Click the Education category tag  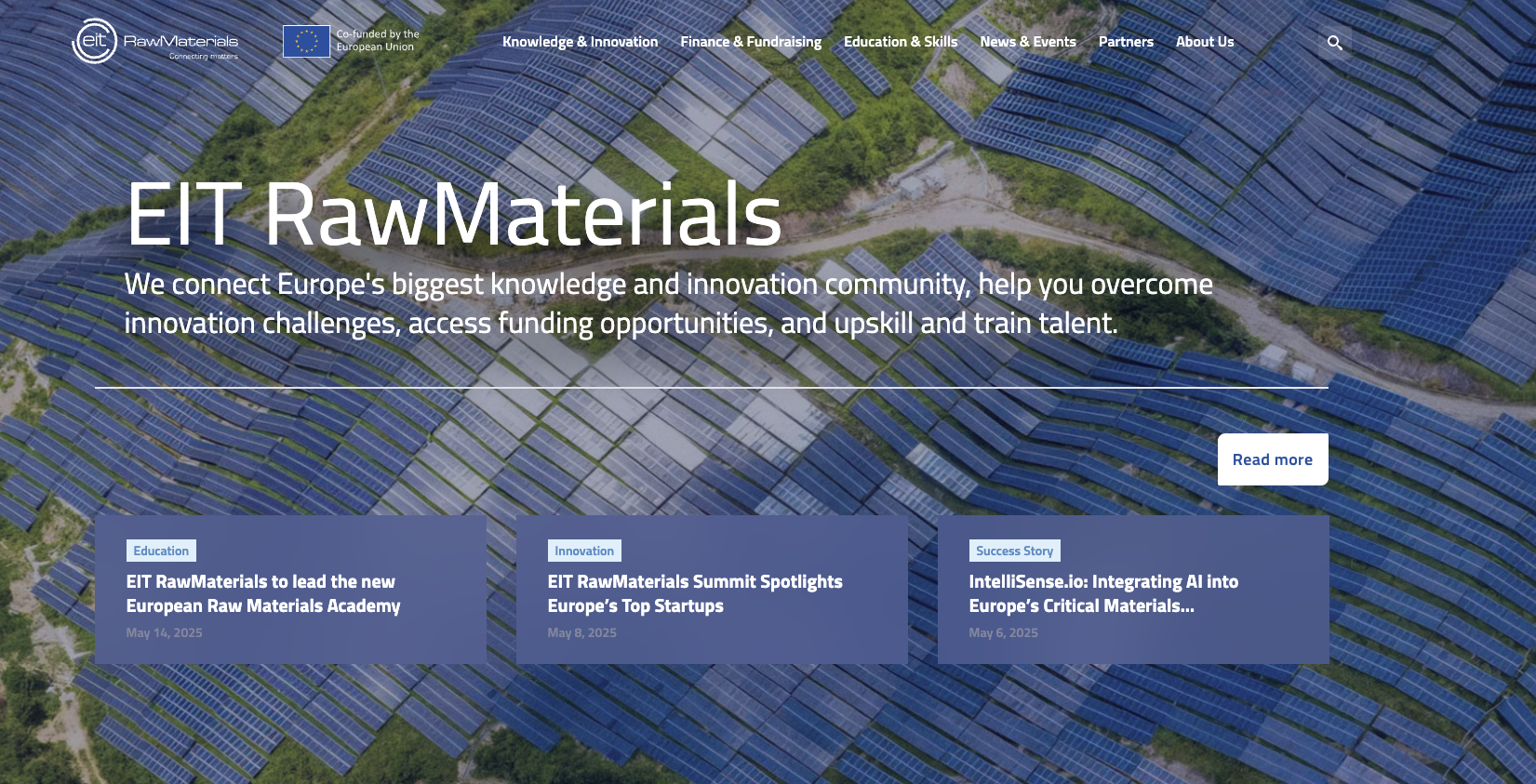(x=161, y=551)
